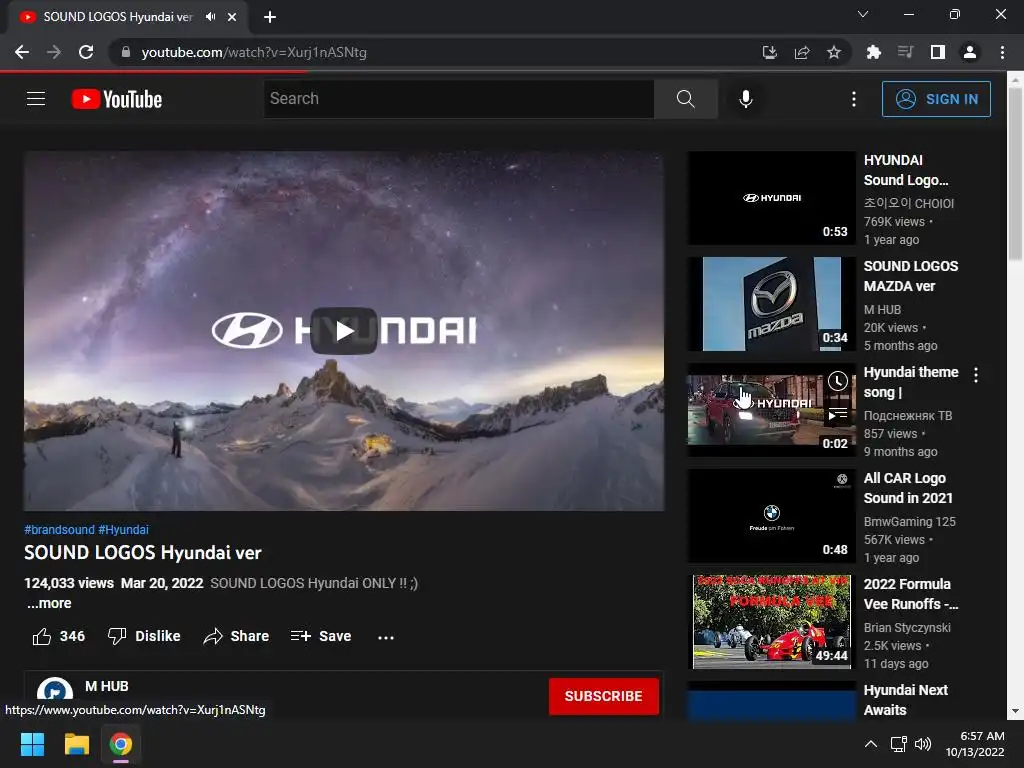The height and width of the screenshot is (768, 1024).
Task: Open All CAR Logo Sound in 2021 thumbnail
Action: [771, 516]
